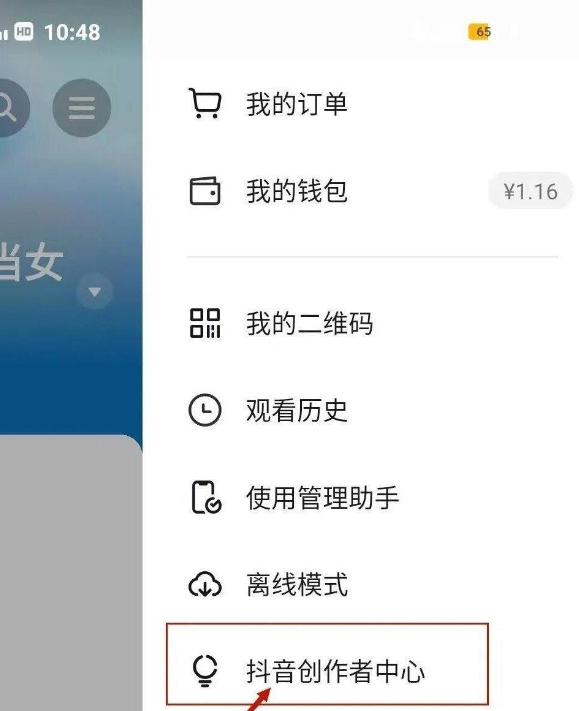Tap the search magnifier icon

click(9, 108)
